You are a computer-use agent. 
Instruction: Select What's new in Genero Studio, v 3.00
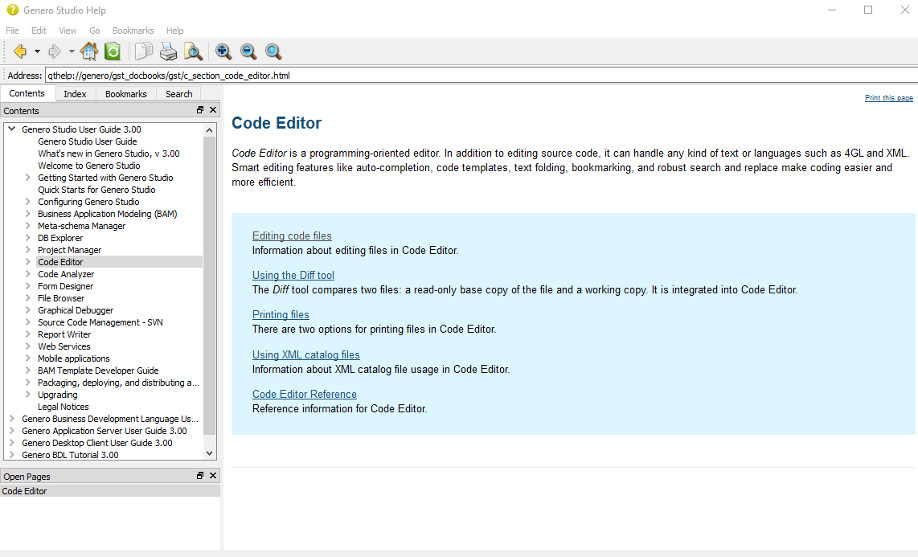tap(109, 153)
